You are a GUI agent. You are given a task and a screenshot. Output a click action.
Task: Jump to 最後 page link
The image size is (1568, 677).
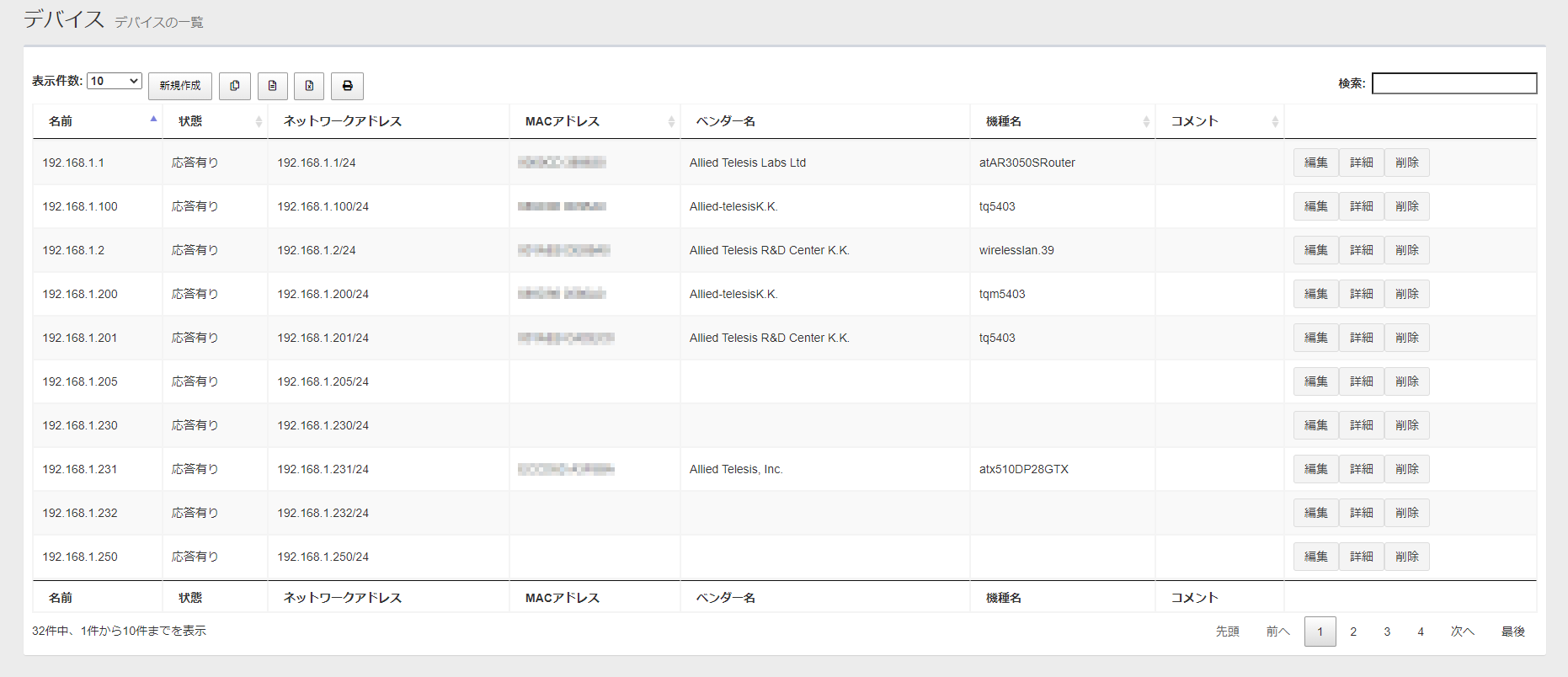[1512, 632]
